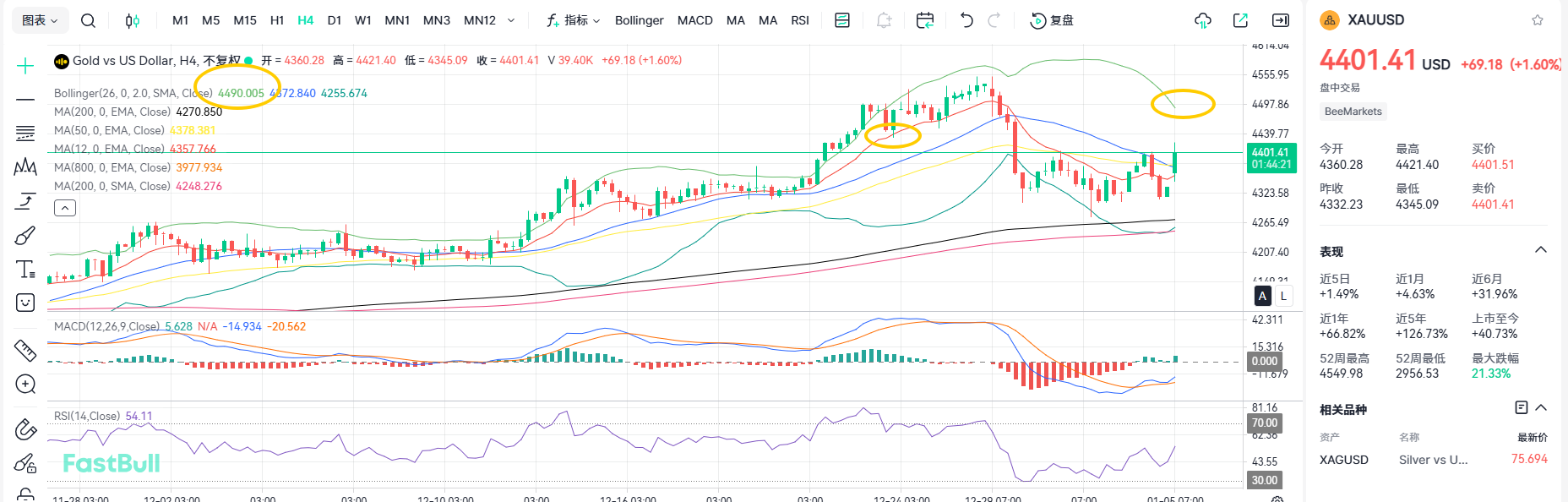1568x502 pixels.
Task: Select the Fibonacci retracement lines tool
Action: [25, 134]
